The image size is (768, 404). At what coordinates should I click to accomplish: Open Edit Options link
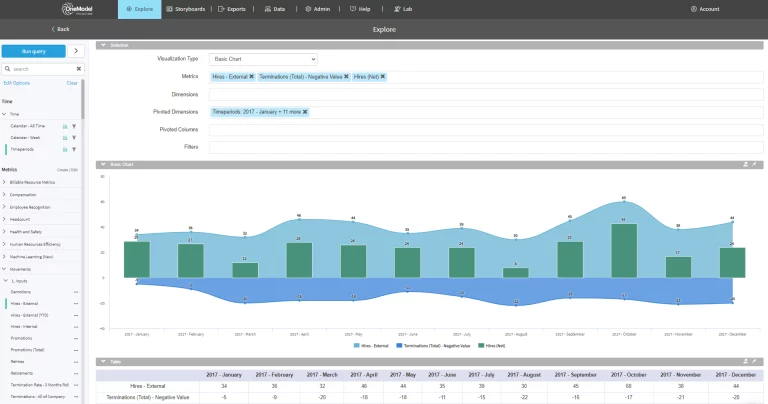pos(17,83)
